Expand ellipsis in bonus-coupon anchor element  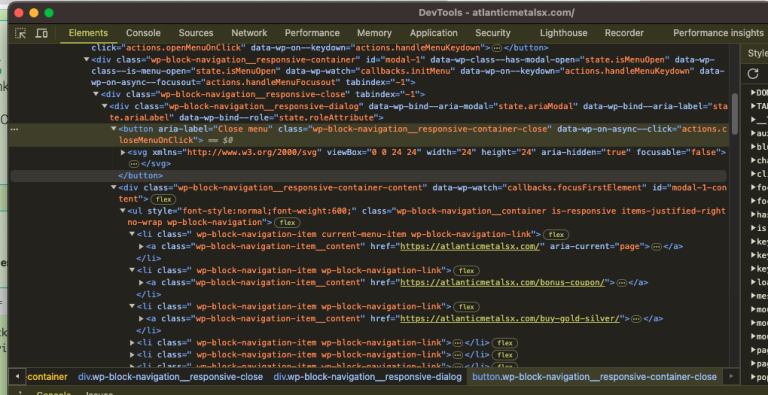tap(622, 283)
